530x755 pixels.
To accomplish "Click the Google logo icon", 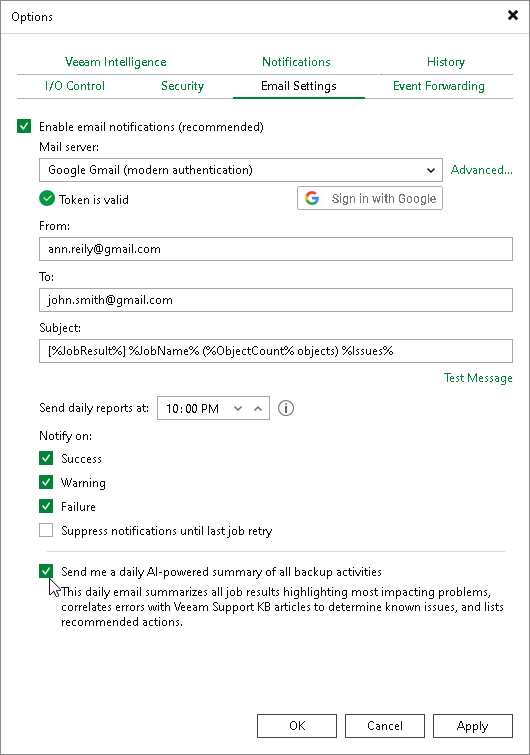I will pyautogui.click(x=312, y=198).
